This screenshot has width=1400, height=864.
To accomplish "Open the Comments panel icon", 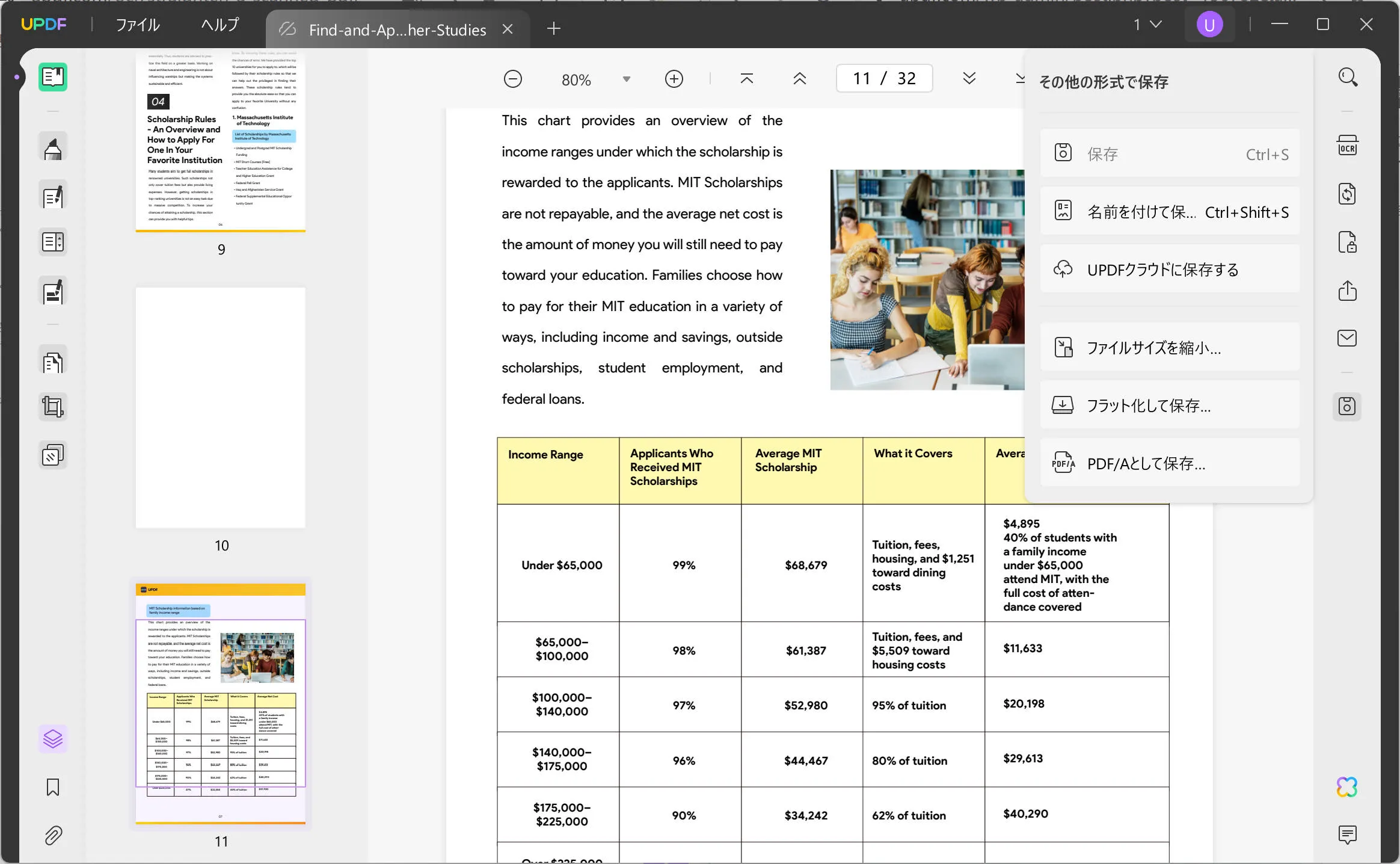I will [1348, 835].
